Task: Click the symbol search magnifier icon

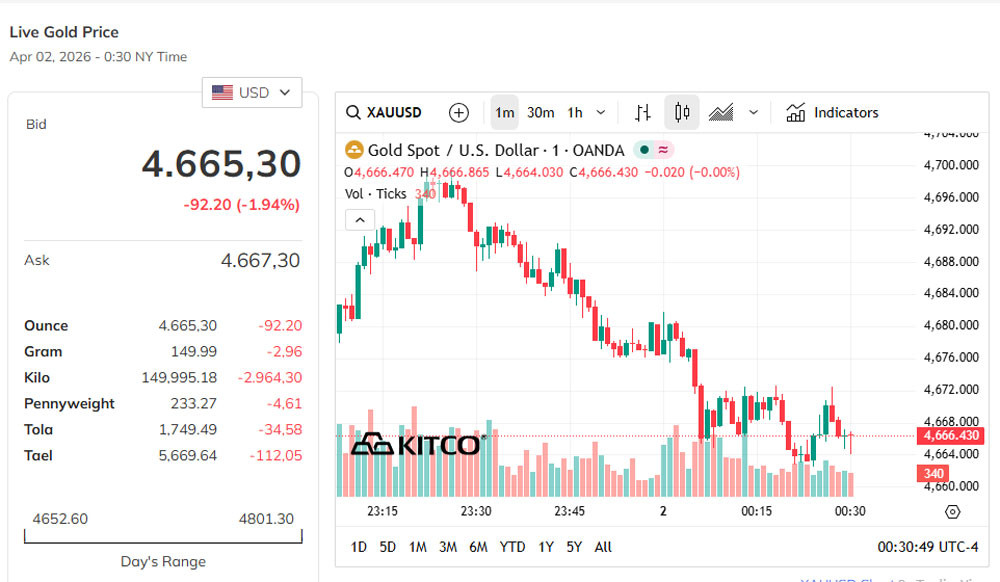Action: [353, 113]
